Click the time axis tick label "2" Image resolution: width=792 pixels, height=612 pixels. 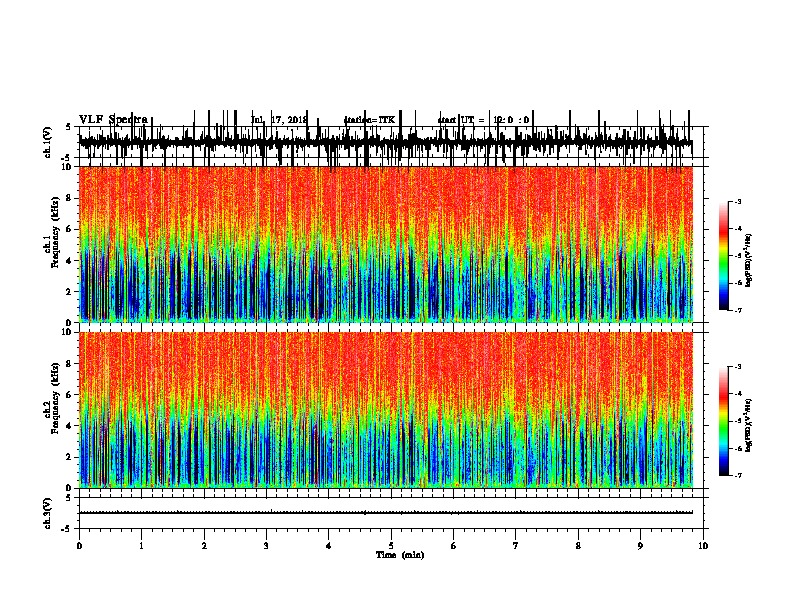point(204,546)
